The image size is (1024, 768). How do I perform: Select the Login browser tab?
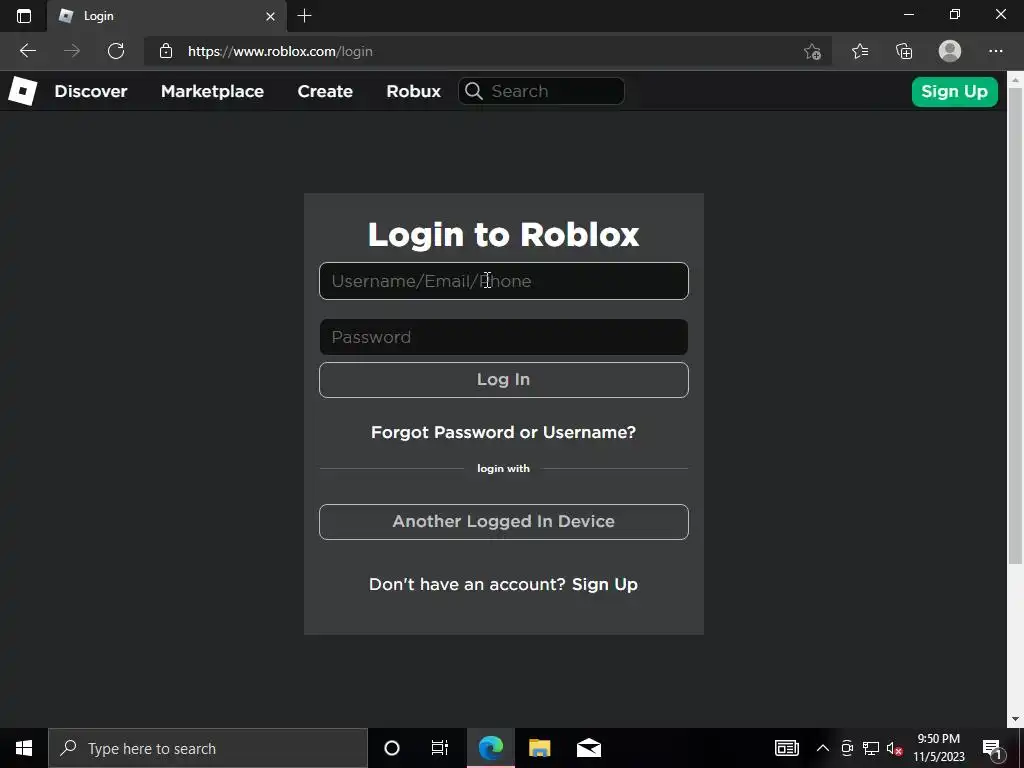click(x=167, y=16)
